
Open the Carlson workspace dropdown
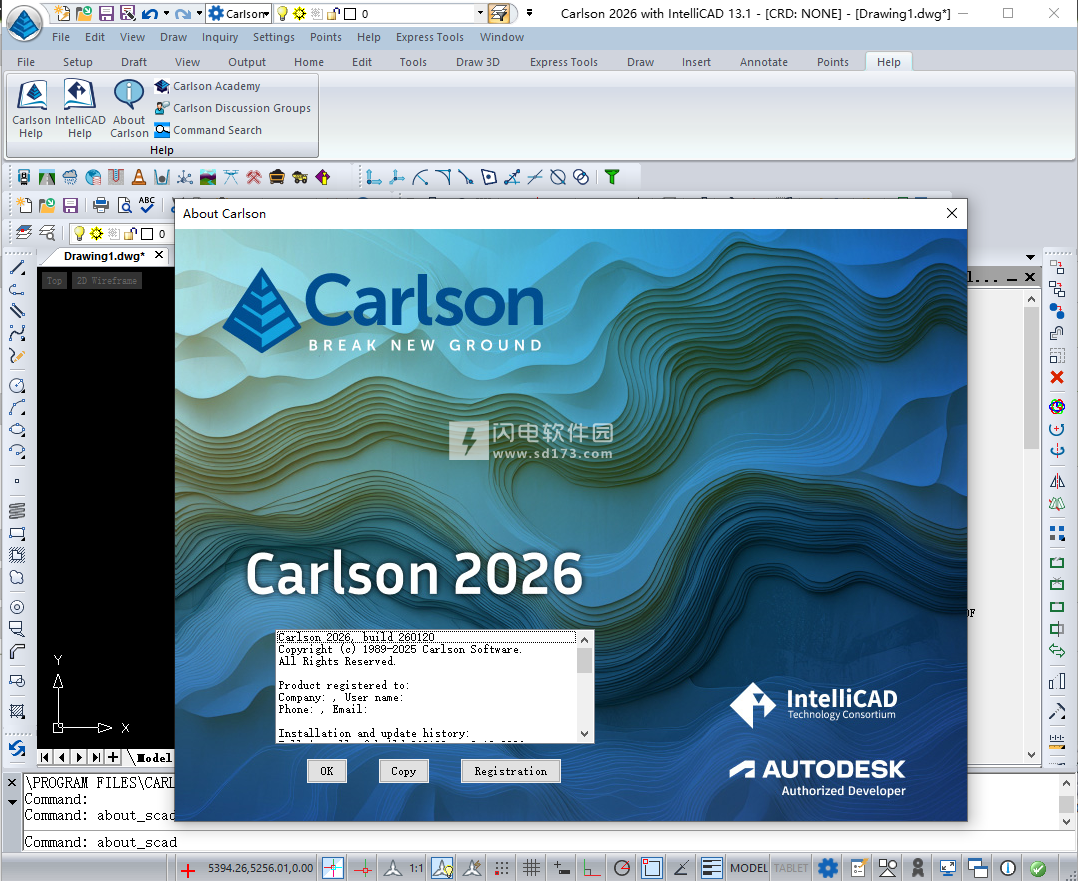pos(266,14)
